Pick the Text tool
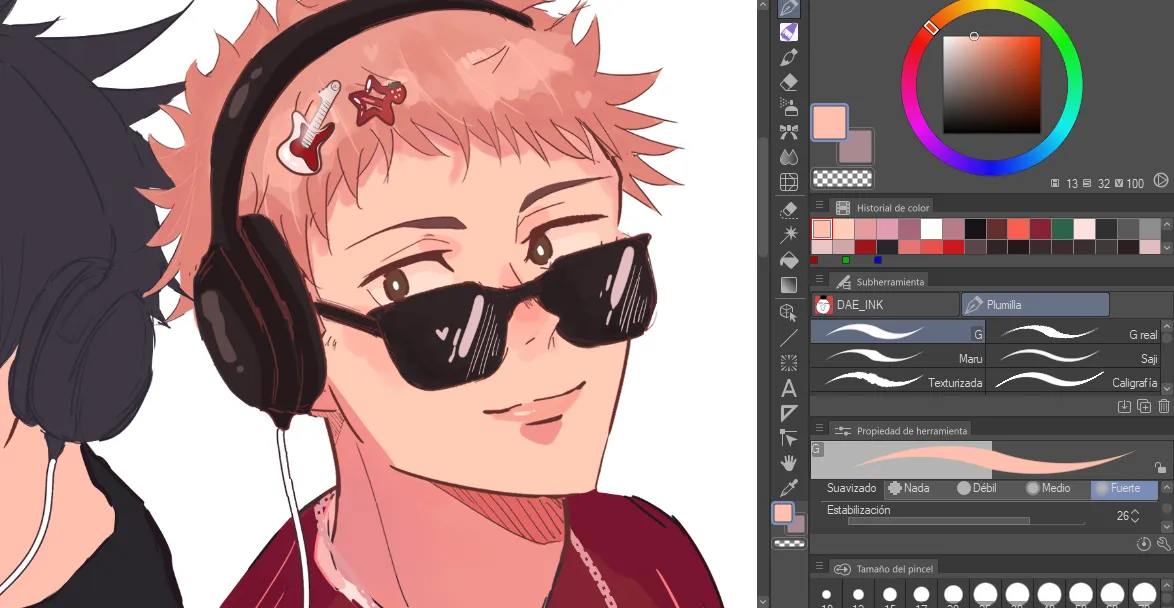 click(x=788, y=388)
